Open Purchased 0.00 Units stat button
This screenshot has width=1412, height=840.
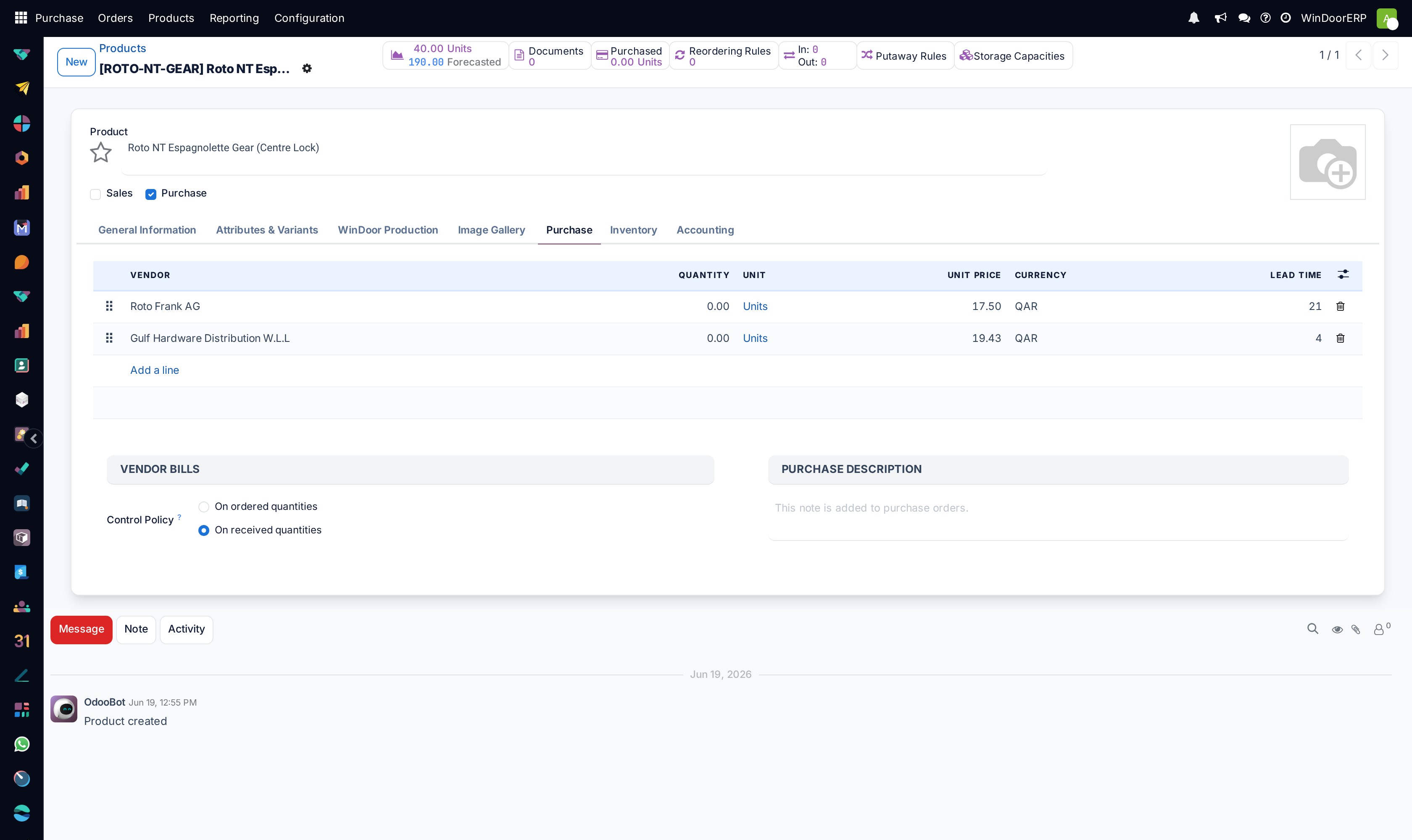(x=630, y=55)
